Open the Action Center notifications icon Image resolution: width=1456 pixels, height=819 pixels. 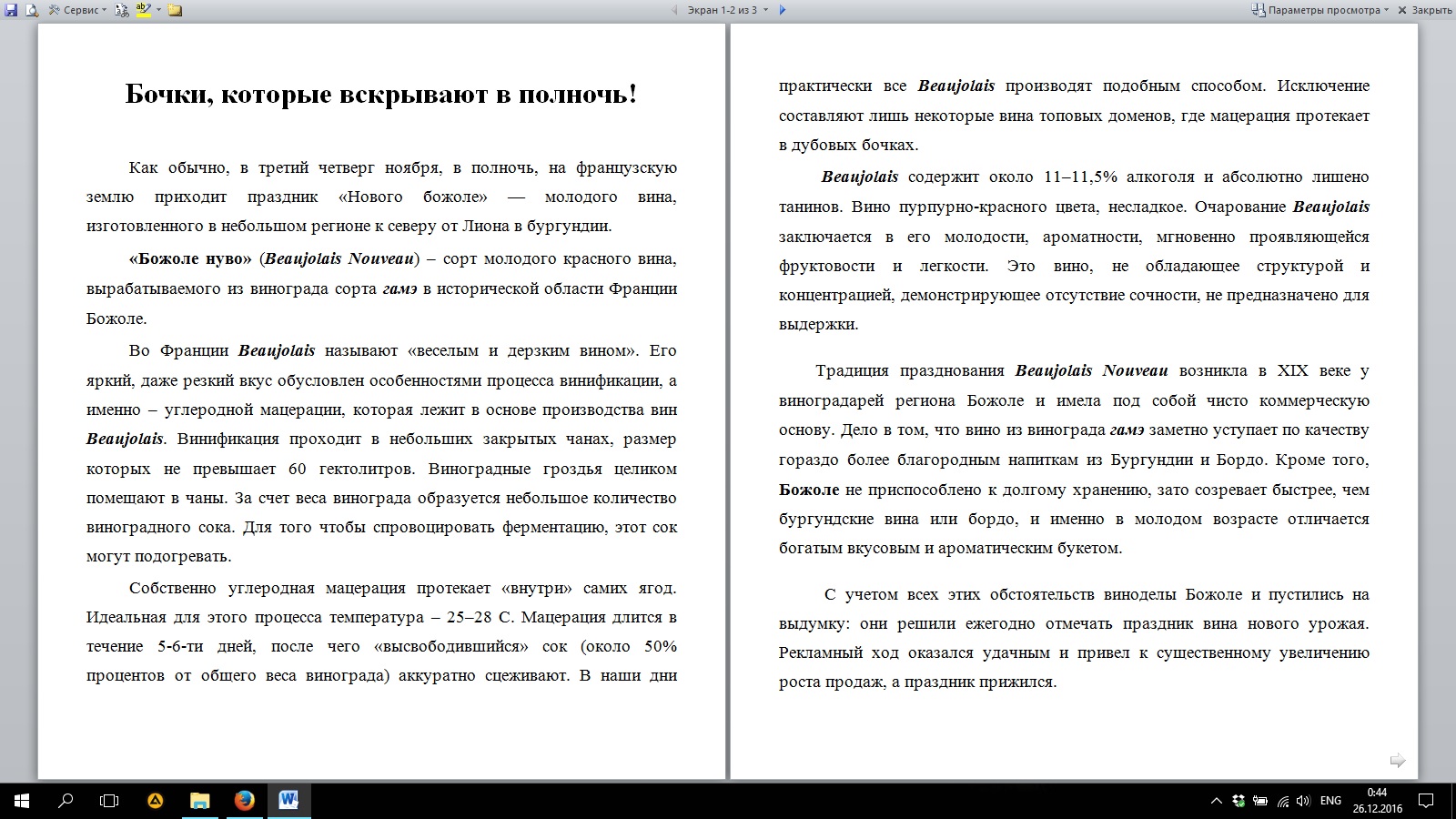tap(1427, 801)
